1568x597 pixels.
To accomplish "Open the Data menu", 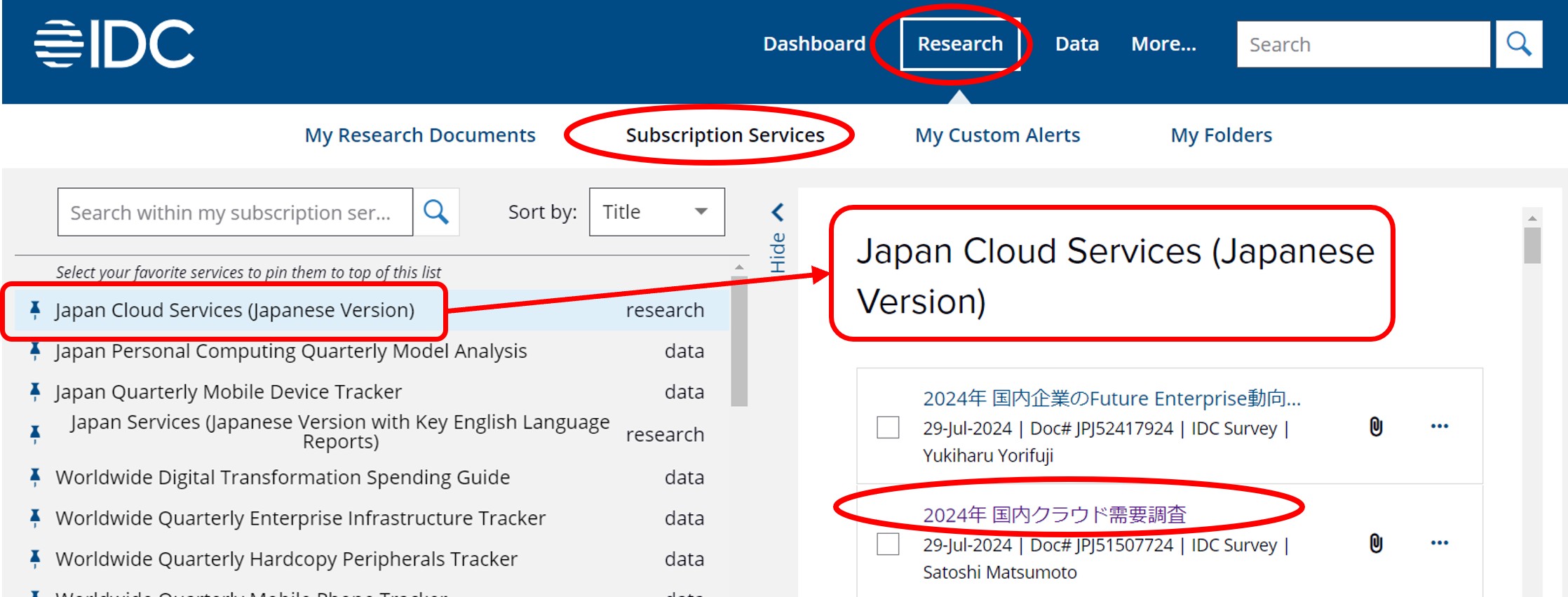I will 1077,44.
